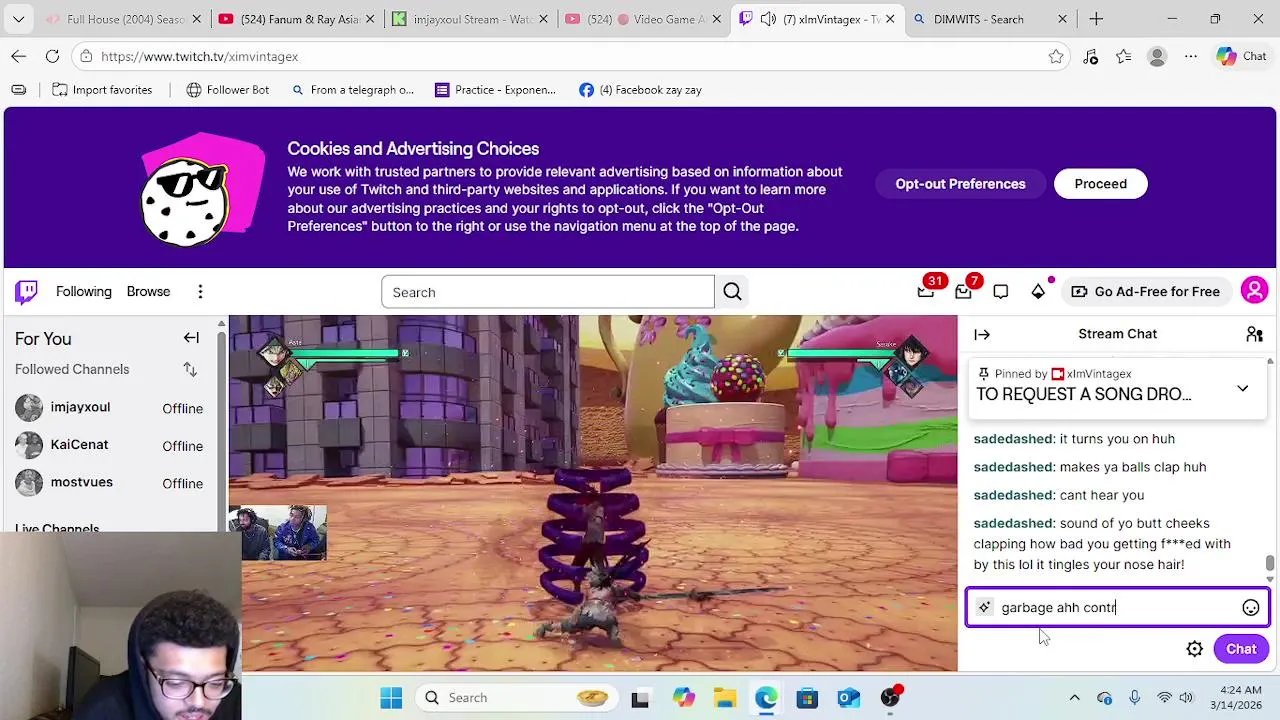
Task: Switch to Fanum & Ray Asia YouTube tab
Action: [294, 19]
